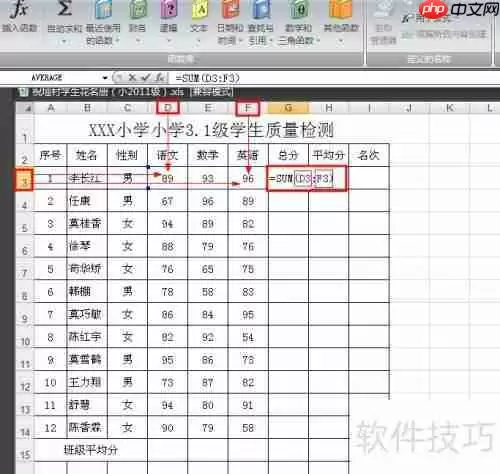This screenshot has width=500, height=474.
Task: Click the name cell 舒慧
Action: [87, 405]
